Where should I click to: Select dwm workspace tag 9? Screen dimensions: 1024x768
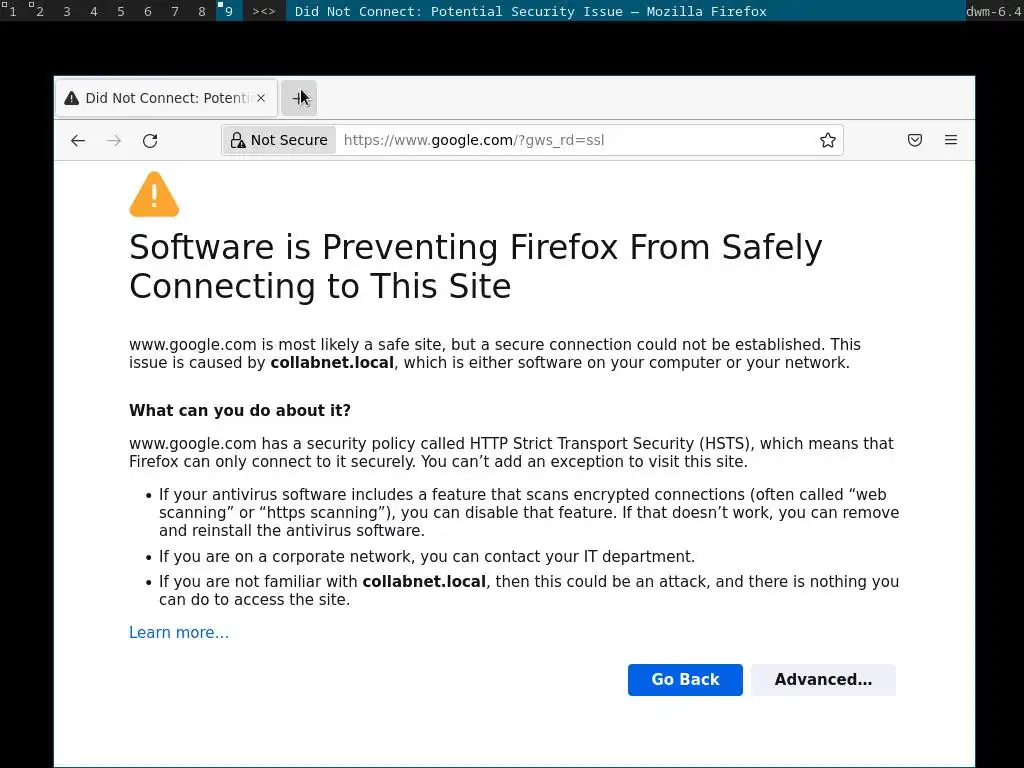229,11
